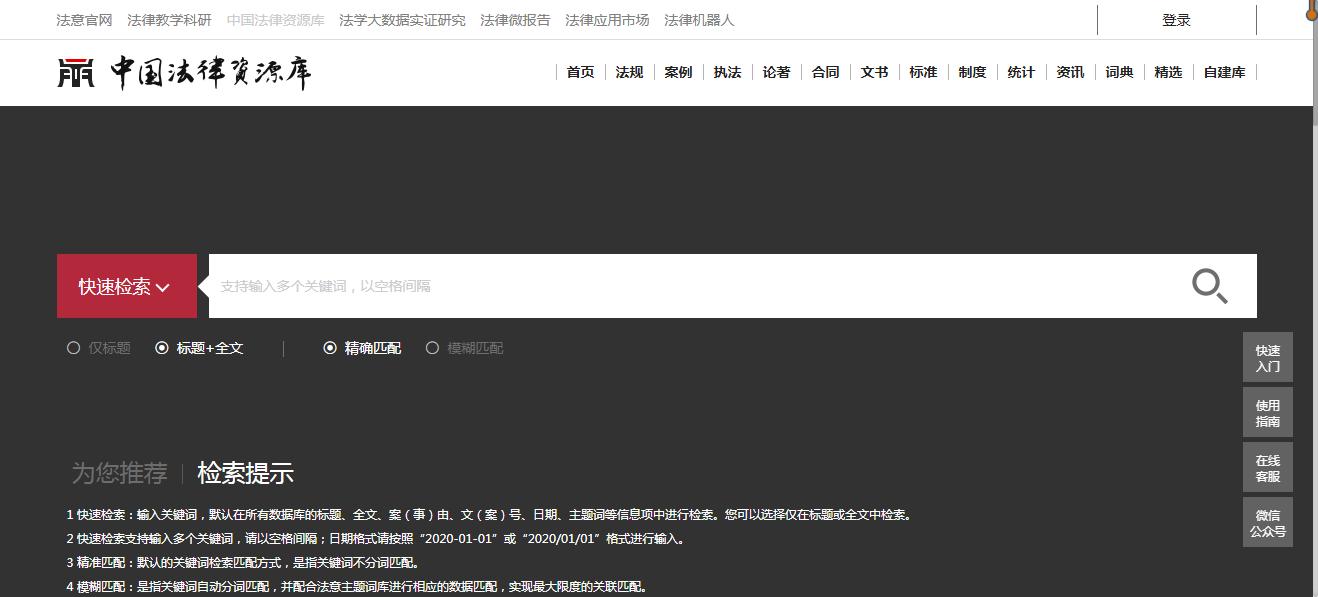Open the 快速入门 side button
The image size is (1318, 597).
1268,358
